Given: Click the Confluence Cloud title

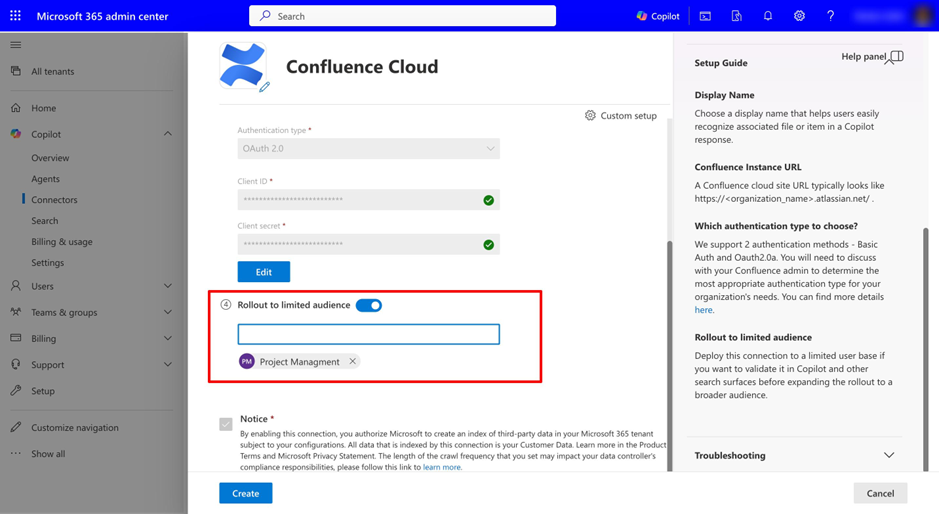Looking at the screenshot, I should pyautogui.click(x=362, y=66).
